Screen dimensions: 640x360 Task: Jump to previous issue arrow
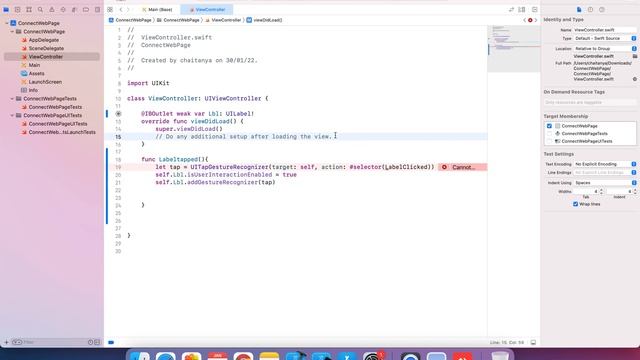pyautogui.click(x=525, y=20)
